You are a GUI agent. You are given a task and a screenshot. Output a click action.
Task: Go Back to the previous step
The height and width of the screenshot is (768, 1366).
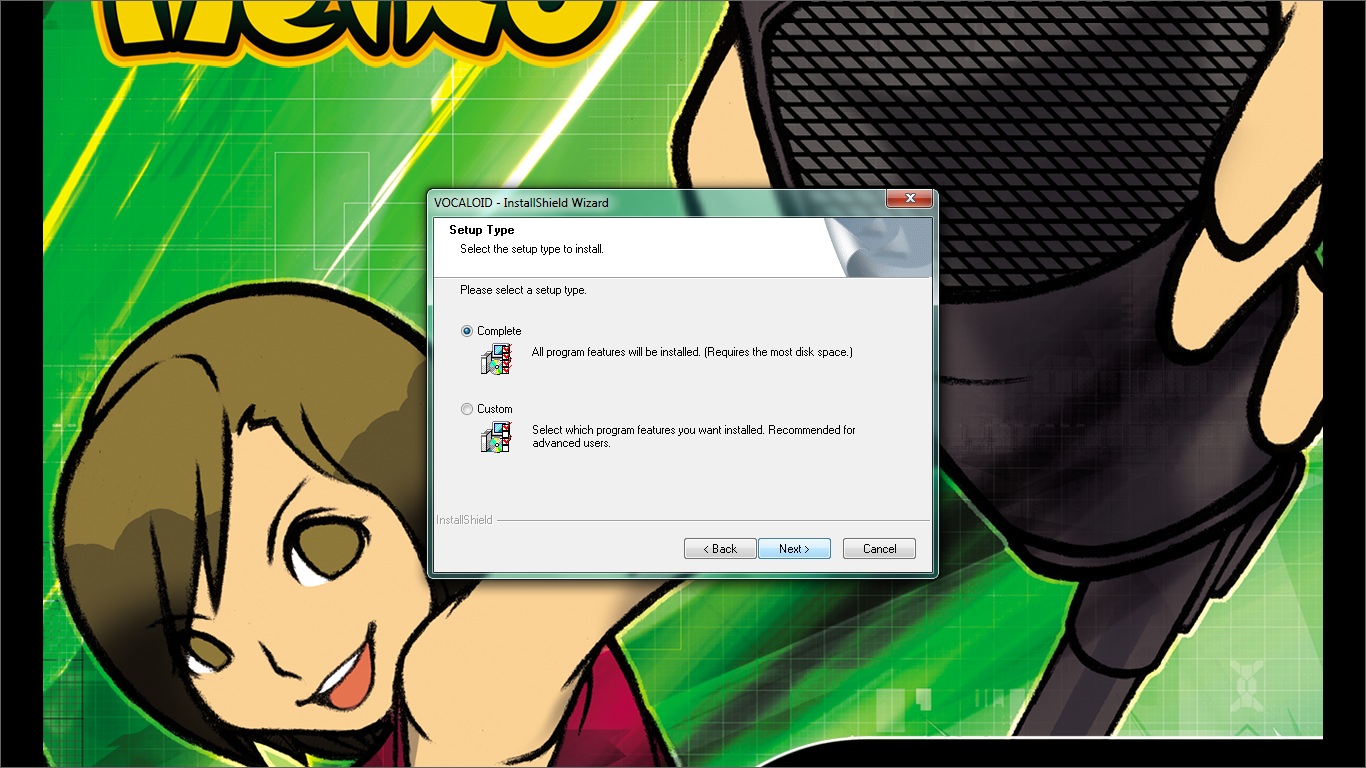click(720, 549)
